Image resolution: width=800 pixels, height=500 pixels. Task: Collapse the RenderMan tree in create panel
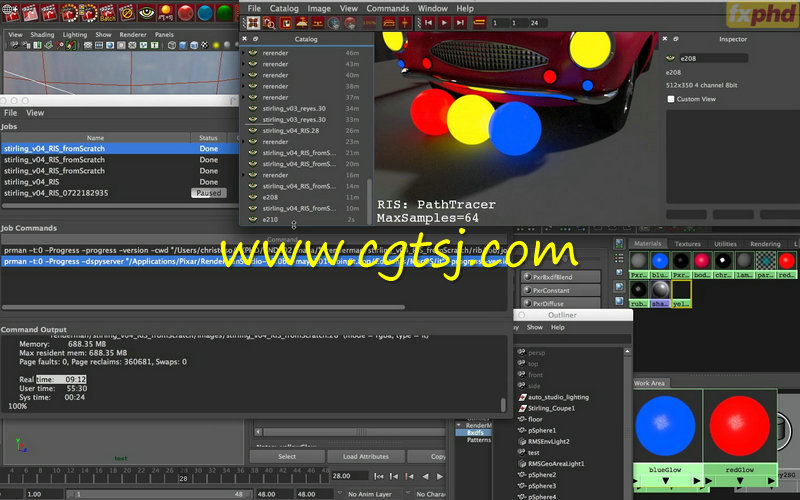coord(458,425)
